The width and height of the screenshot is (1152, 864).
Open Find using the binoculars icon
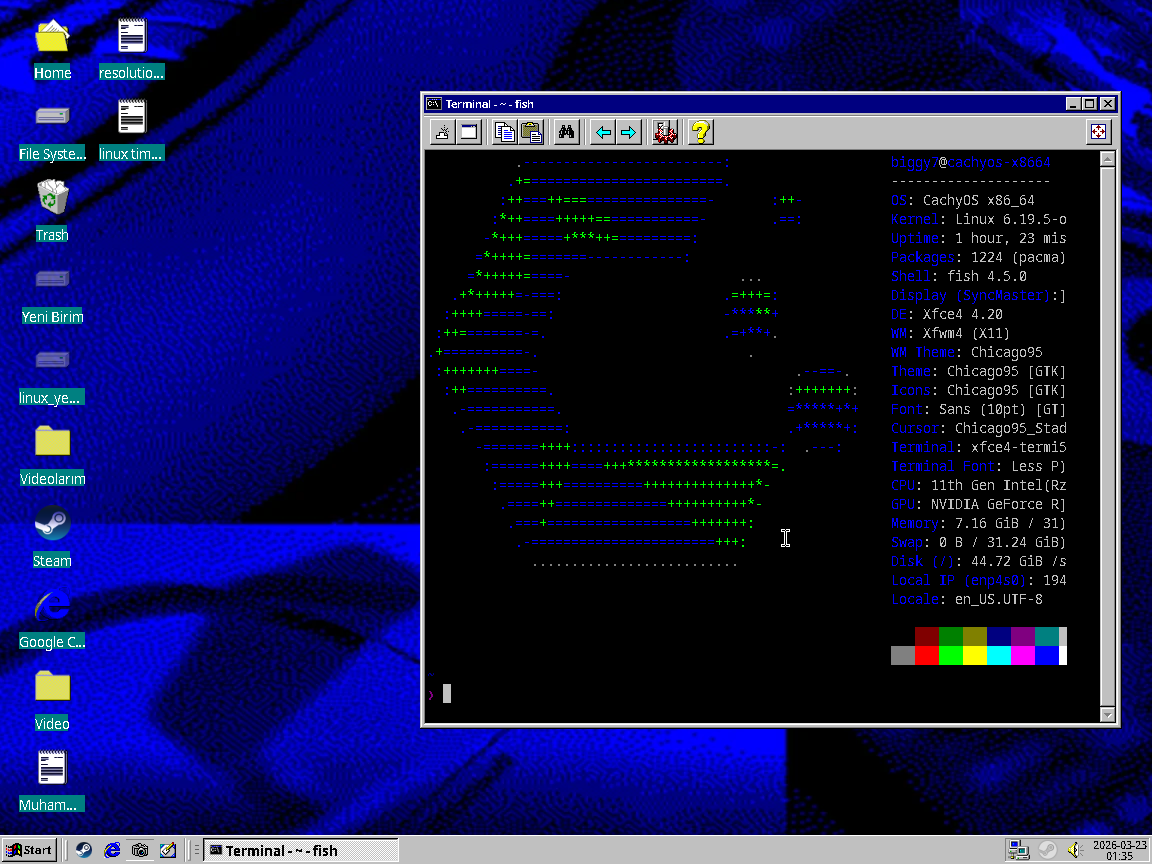[566, 132]
